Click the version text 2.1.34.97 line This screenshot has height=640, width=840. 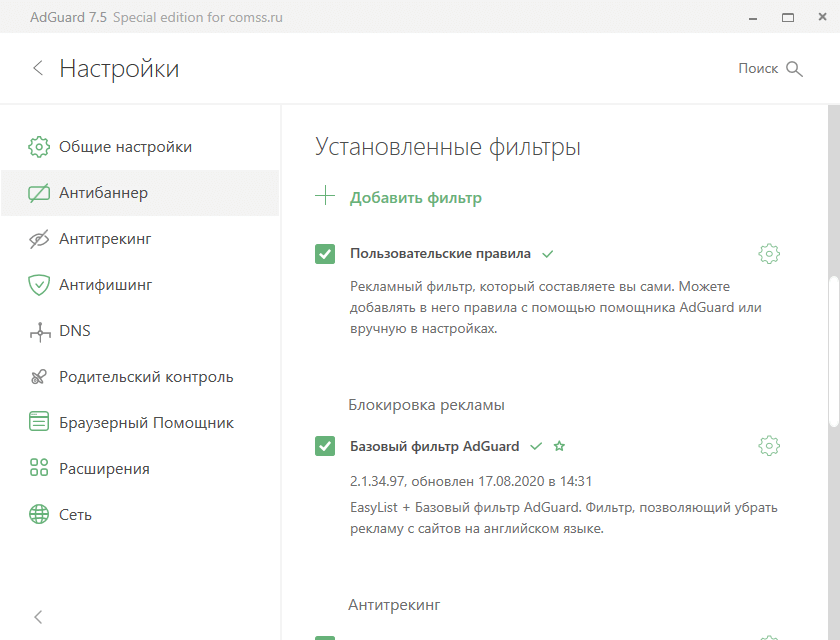471,481
